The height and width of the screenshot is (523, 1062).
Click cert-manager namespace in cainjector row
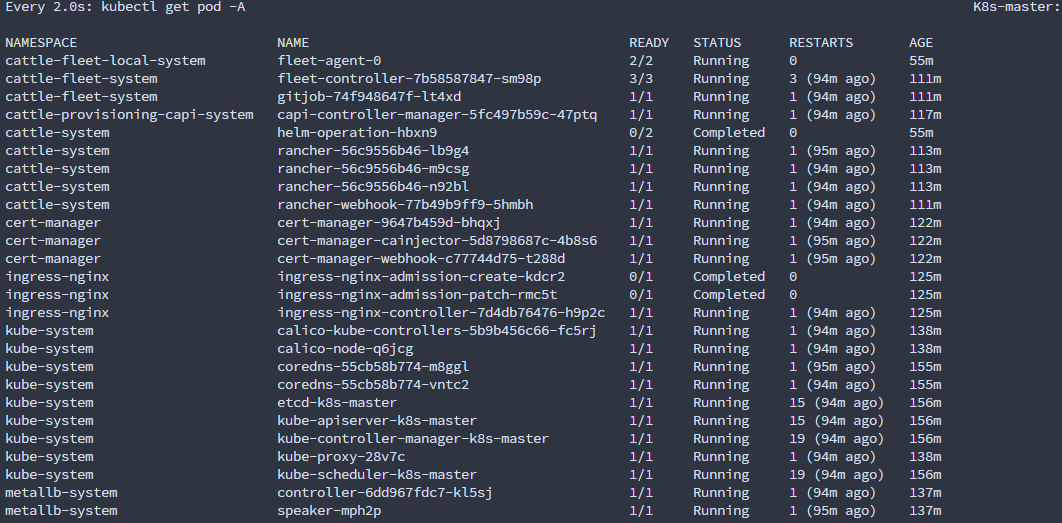(53, 240)
